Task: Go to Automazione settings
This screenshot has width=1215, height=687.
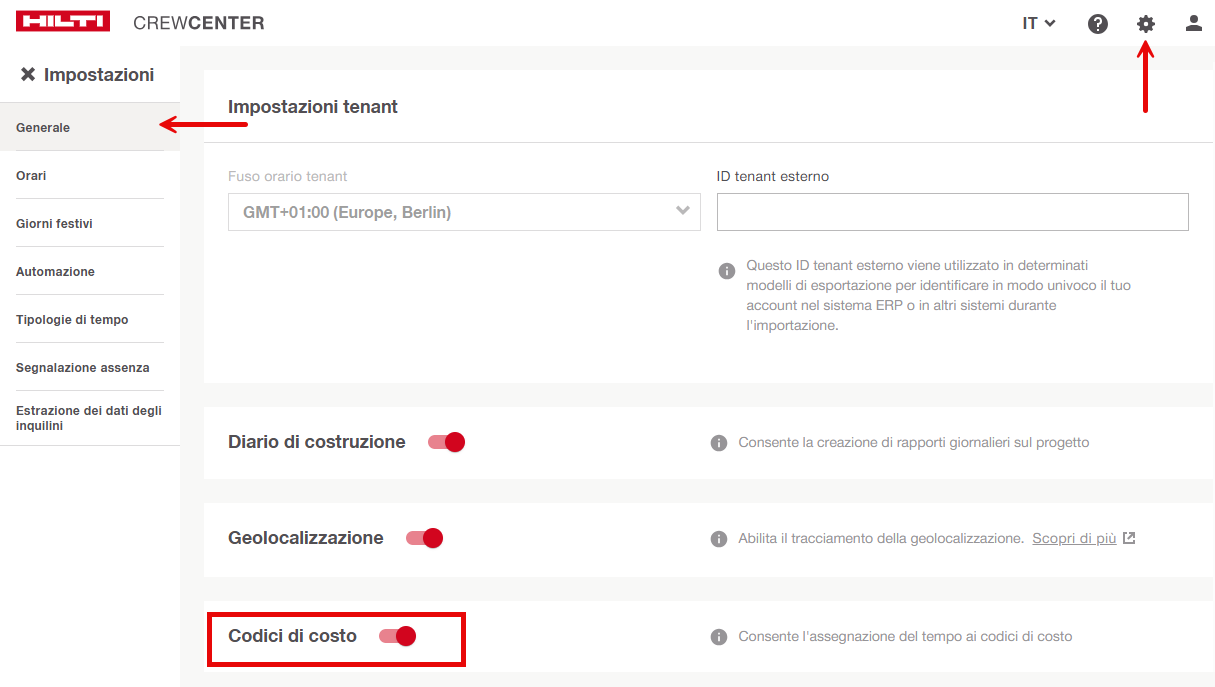Action: click(x=55, y=272)
